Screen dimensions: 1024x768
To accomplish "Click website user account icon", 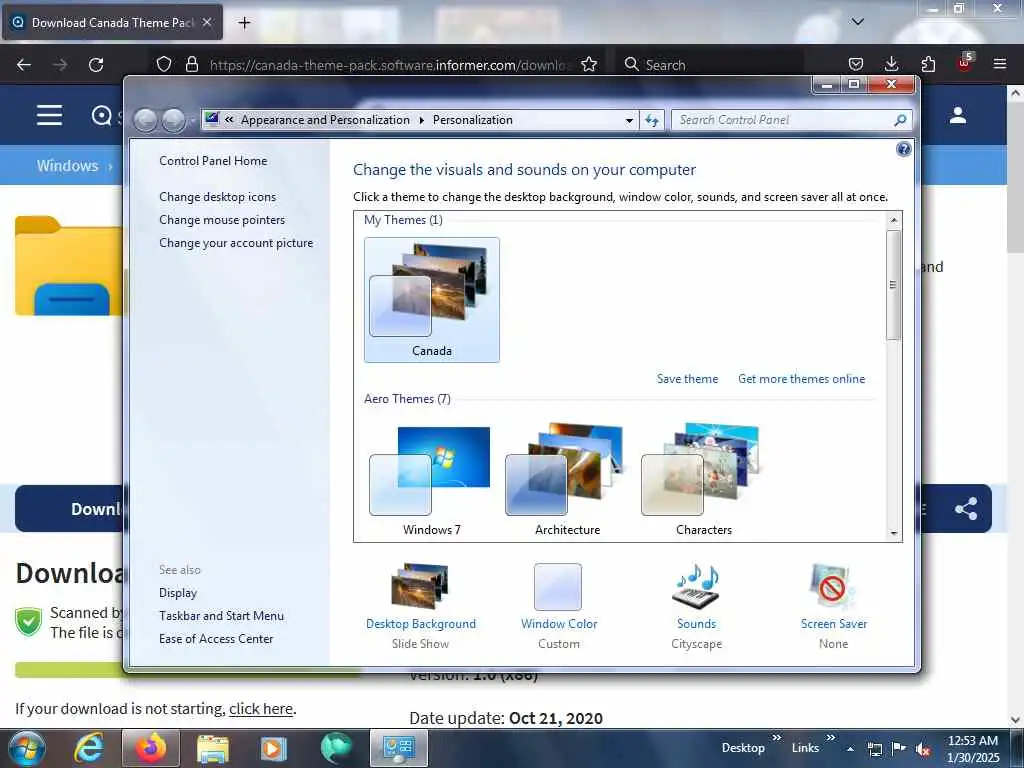I will point(958,115).
